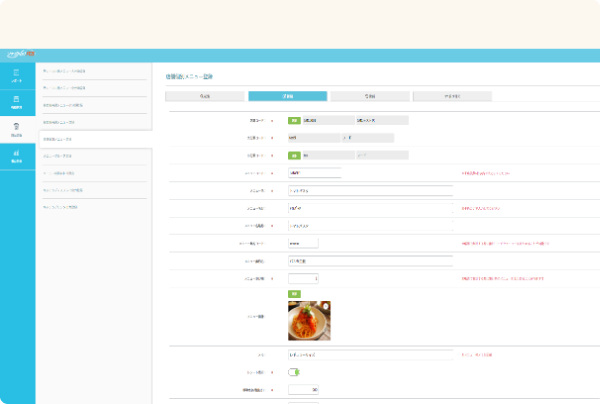Image resolution: width=600 pixels, height=404 pixels.
Task: Open the last item in the submenu list
Action: [93, 207]
